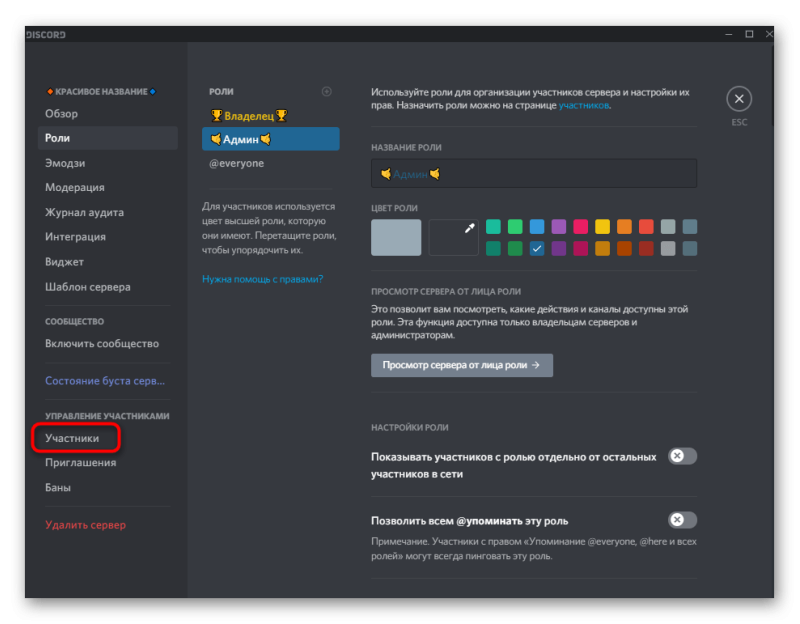
Task: Open the Нужна помощь с правами? link
Action: (x=262, y=279)
